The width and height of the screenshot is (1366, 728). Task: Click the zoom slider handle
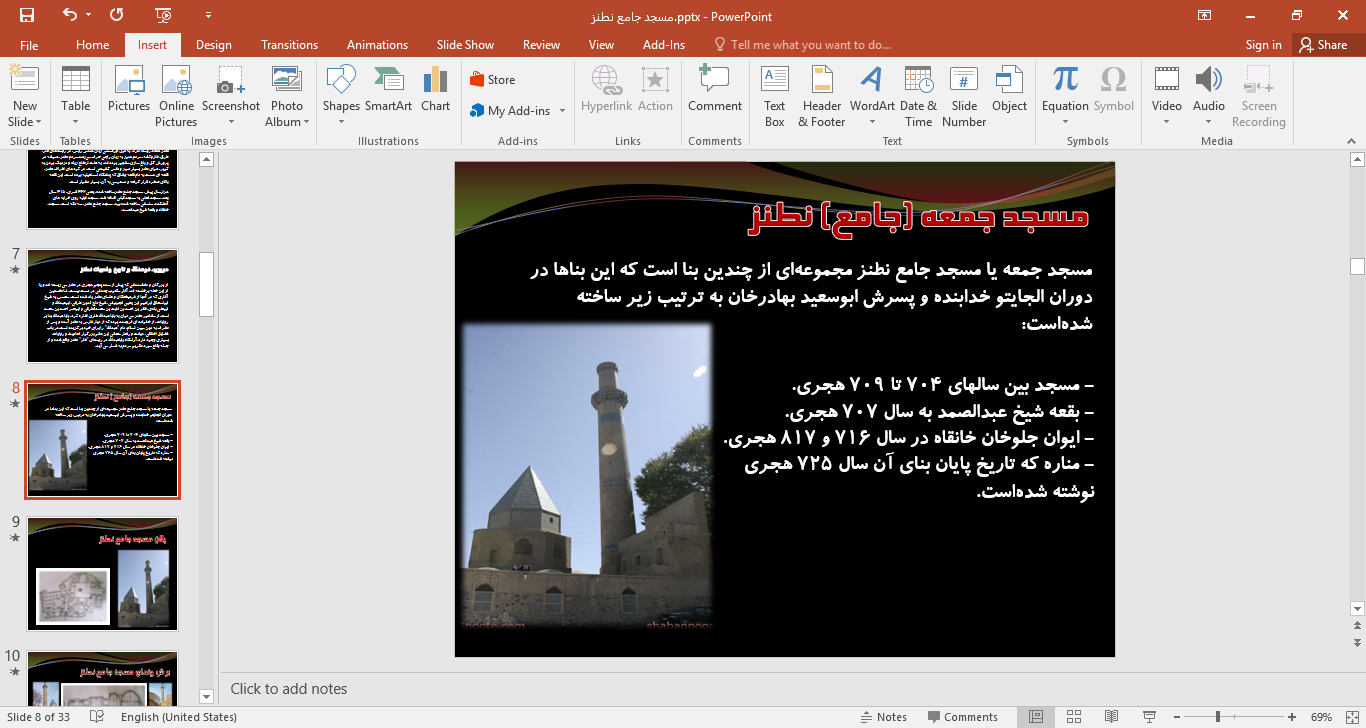[1217, 717]
